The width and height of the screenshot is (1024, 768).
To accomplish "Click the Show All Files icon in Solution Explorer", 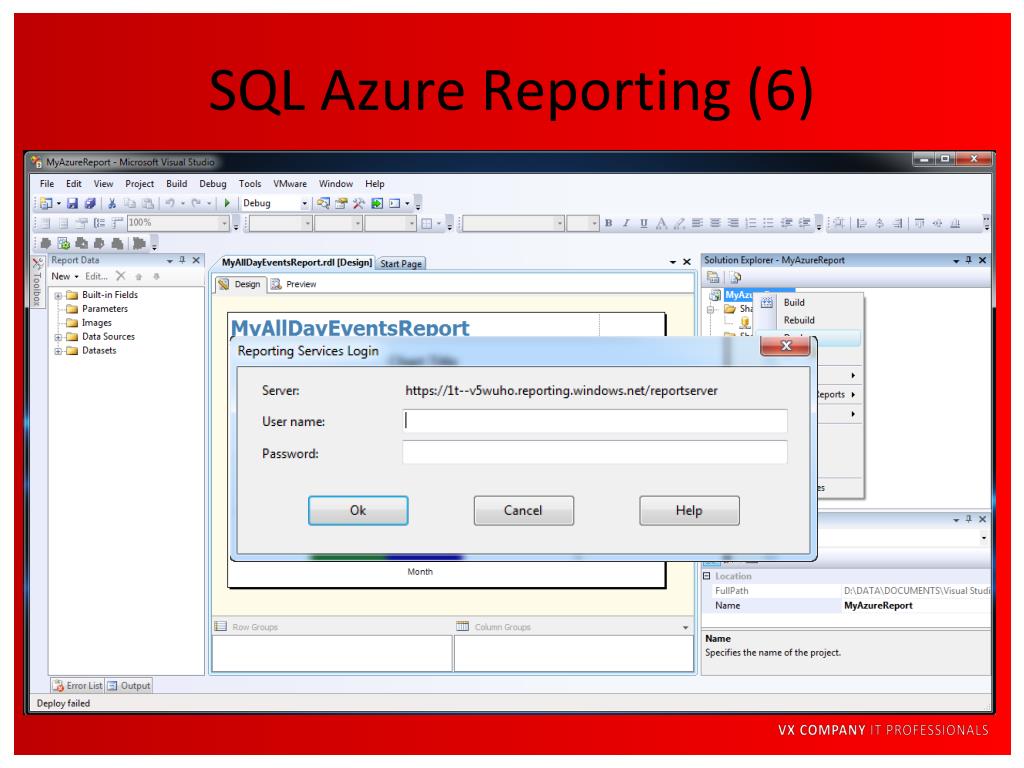I will (x=736, y=278).
